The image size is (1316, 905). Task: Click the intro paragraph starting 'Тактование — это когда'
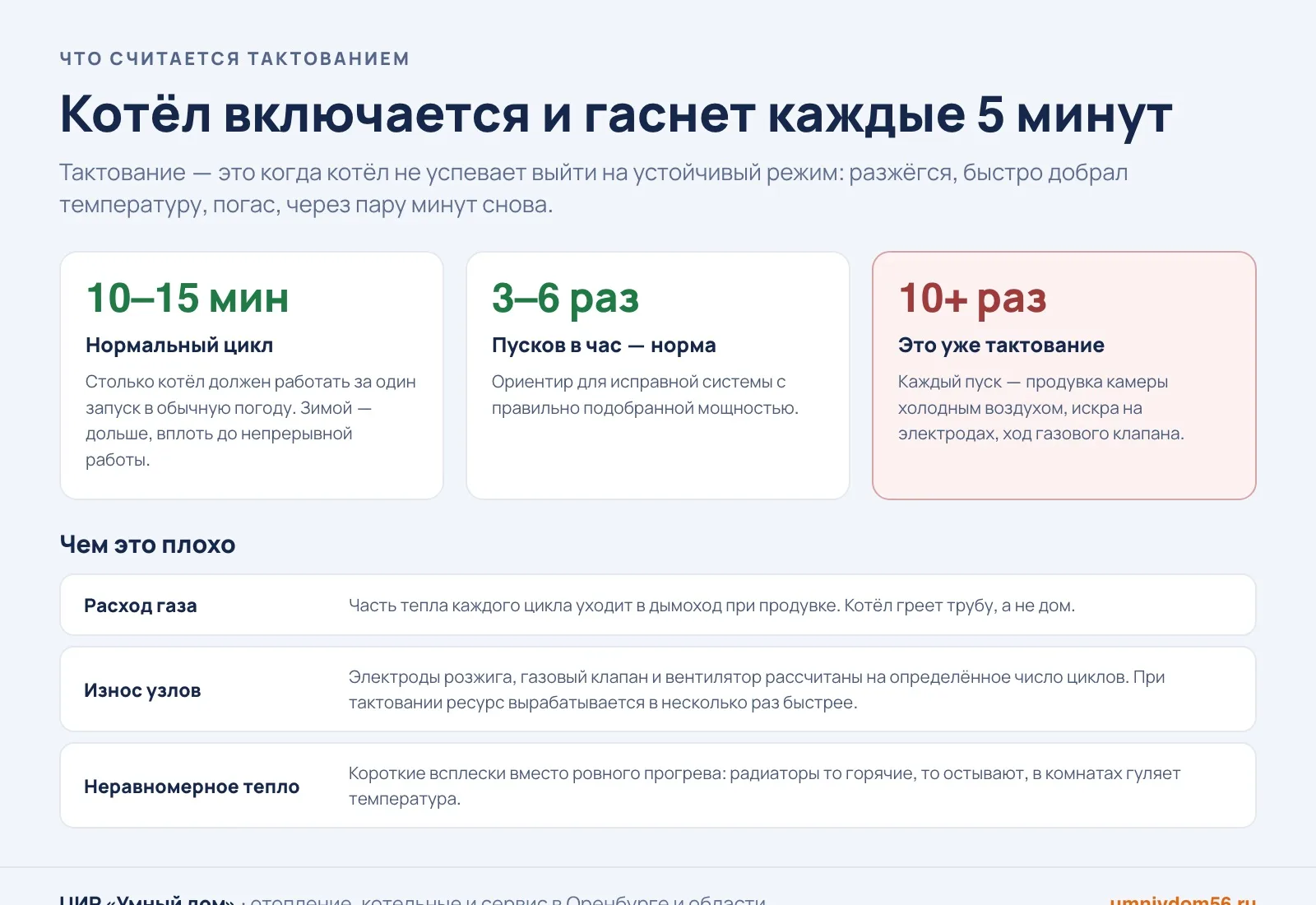coord(594,188)
